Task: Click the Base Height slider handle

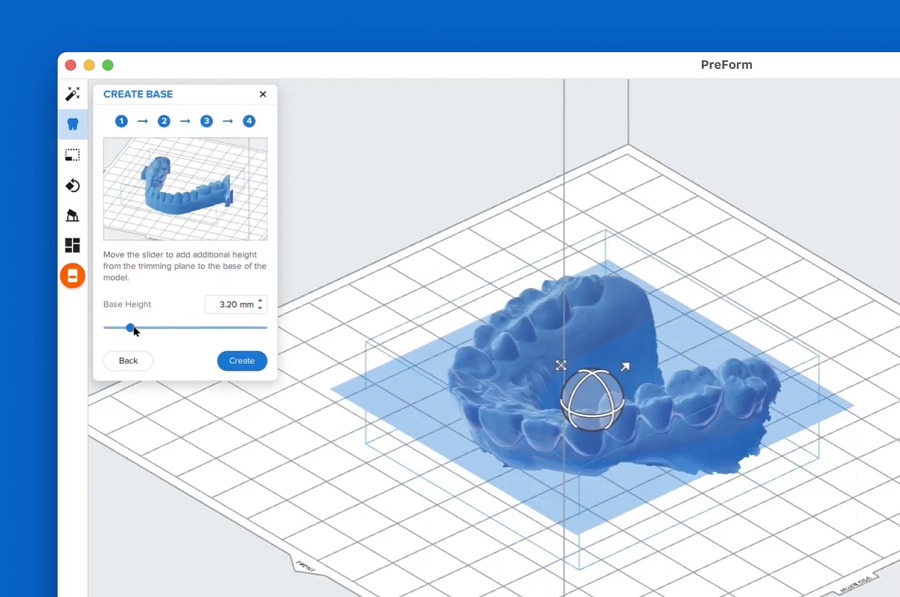Action: 130,327
